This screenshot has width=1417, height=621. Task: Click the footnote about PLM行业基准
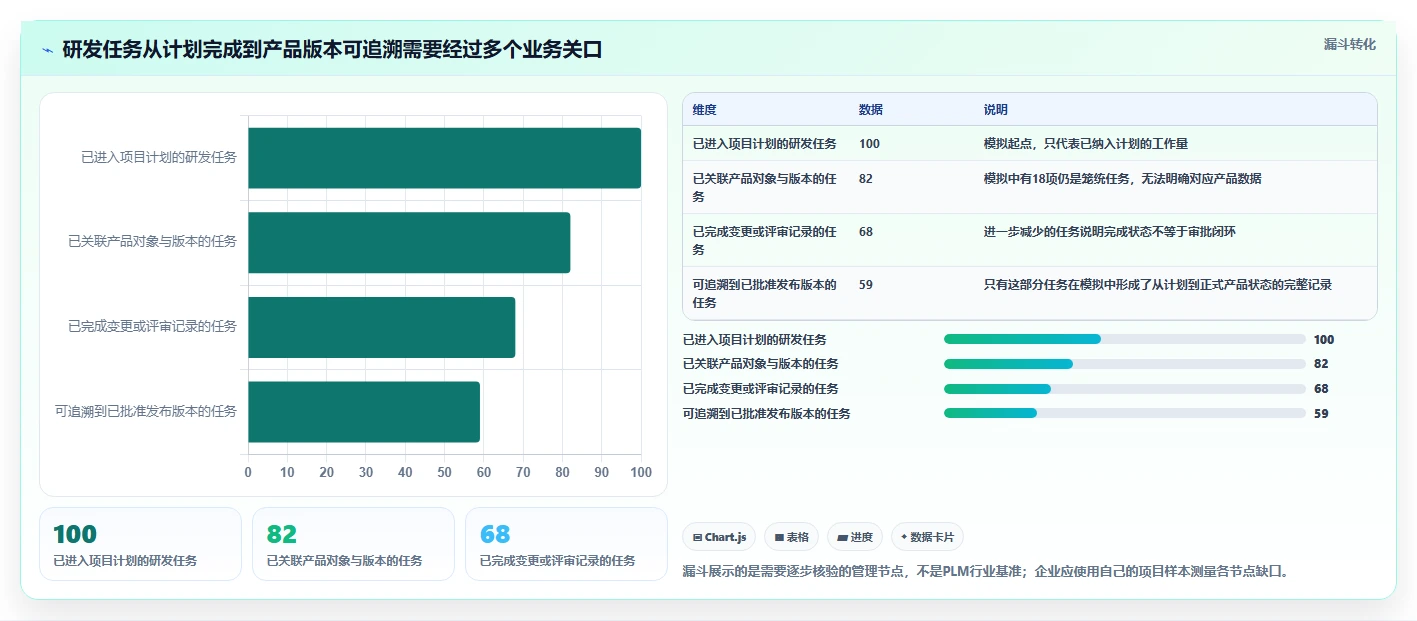(987, 572)
